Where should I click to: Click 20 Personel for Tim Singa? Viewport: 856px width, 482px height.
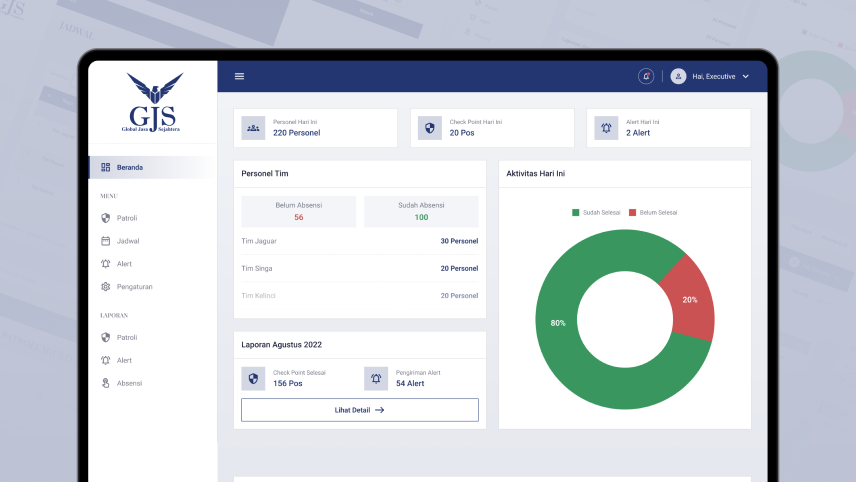[x=459, y=268]
